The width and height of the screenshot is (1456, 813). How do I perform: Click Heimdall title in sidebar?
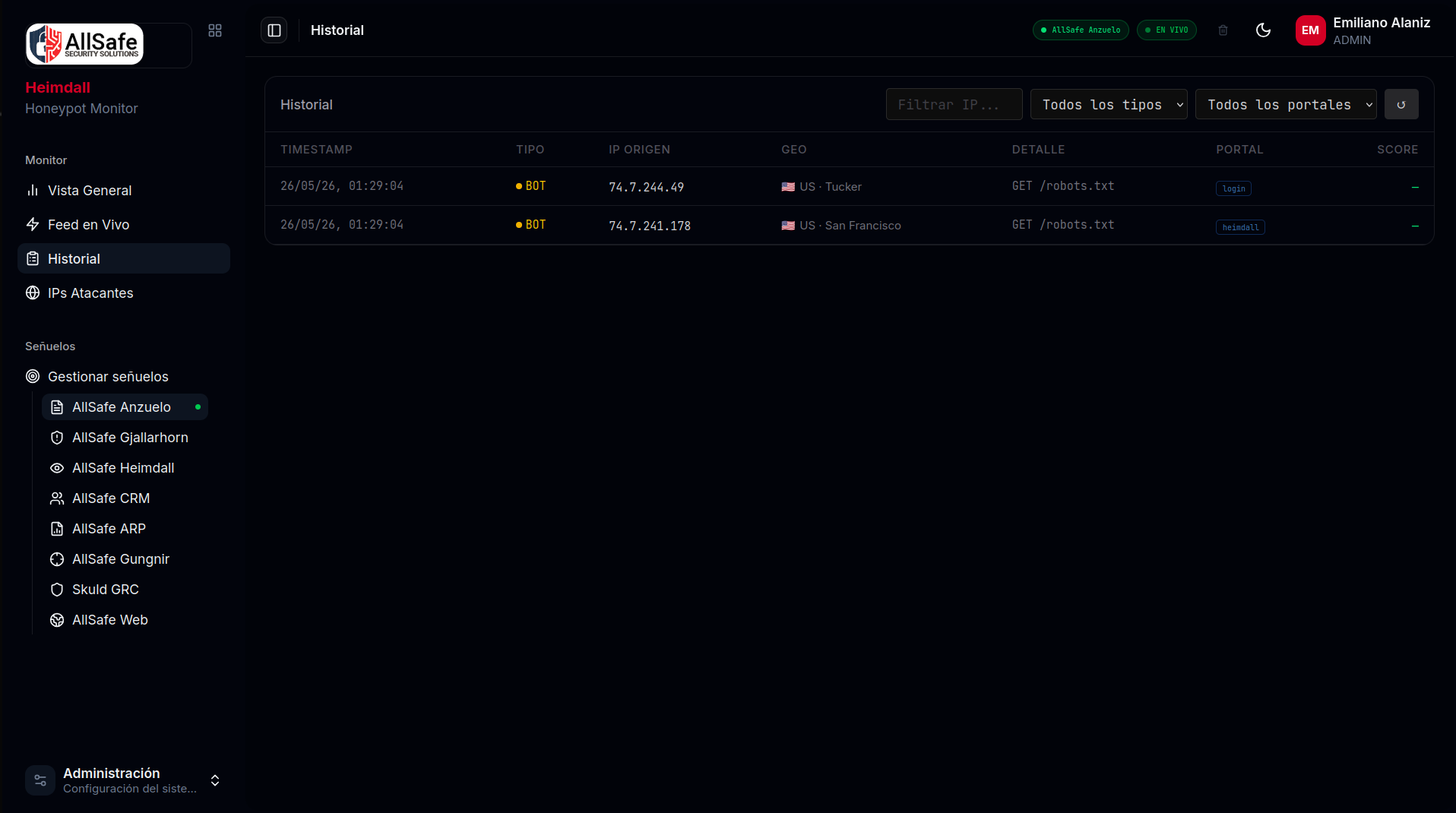point(58,87)
